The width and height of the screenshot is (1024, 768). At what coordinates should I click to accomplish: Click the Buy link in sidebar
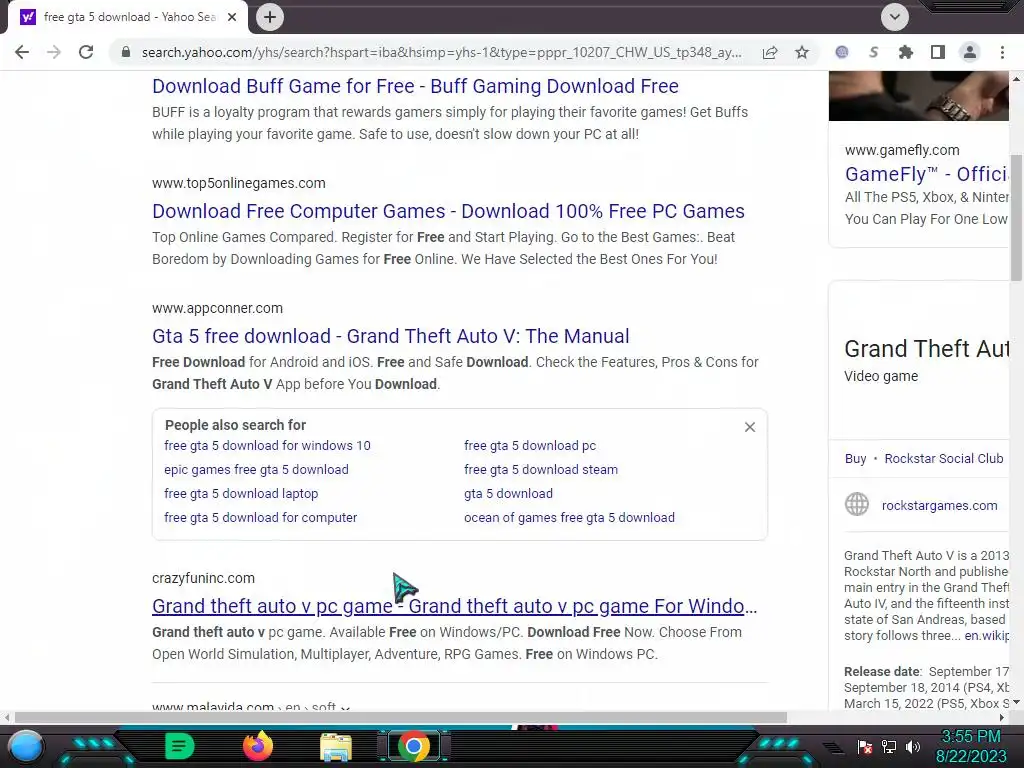click(x=856, y=458)
